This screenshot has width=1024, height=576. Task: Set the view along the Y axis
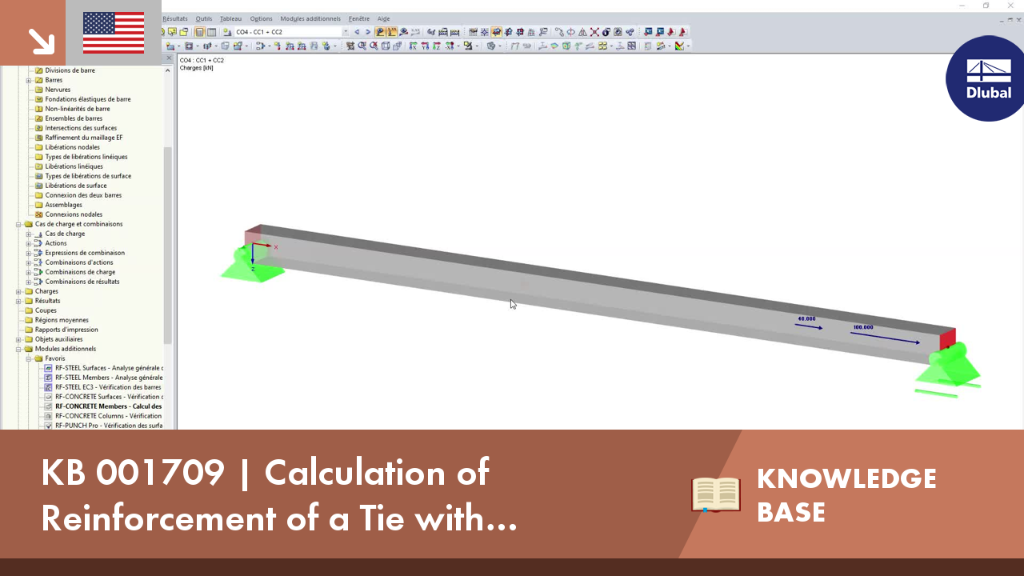click(425, 46)
